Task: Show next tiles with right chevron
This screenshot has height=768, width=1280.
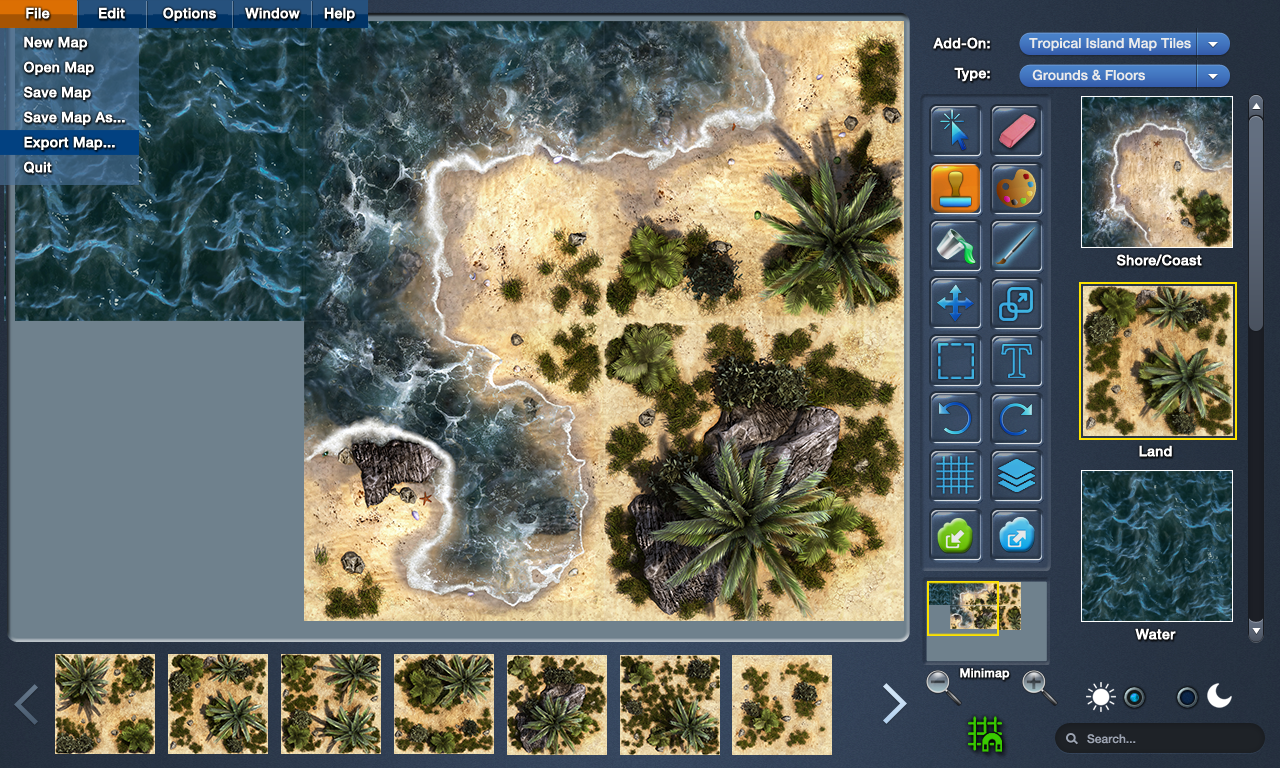Action: (894, 704)
